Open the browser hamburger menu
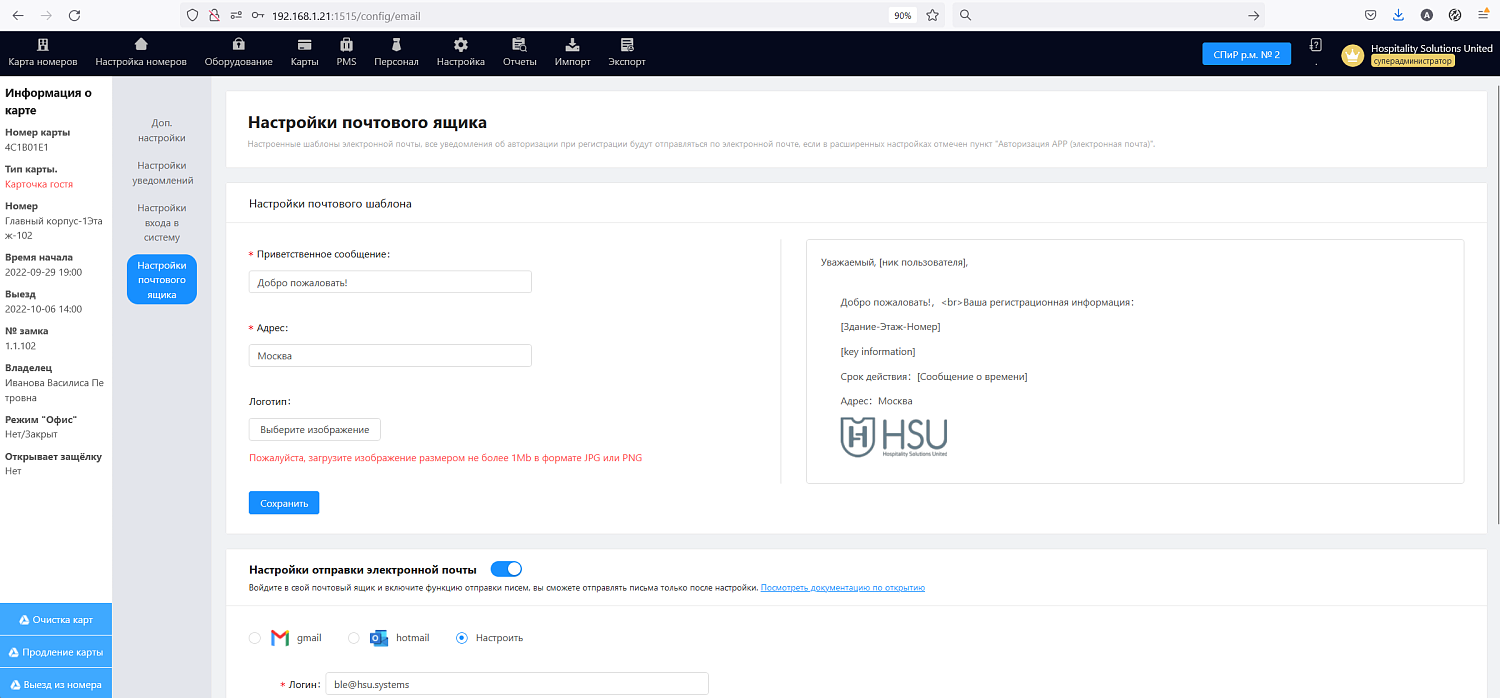1500x698 pixels. [x=1484, y=14]
